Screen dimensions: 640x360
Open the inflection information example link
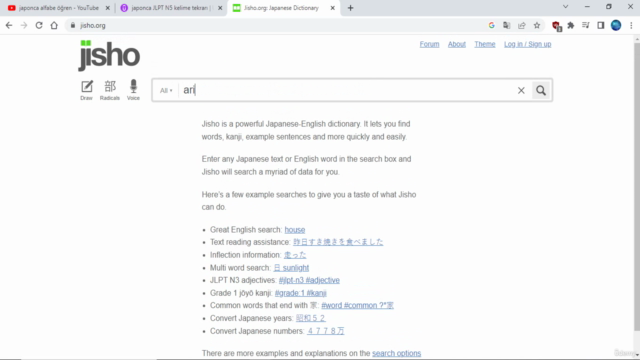click(x=295, y=255)
